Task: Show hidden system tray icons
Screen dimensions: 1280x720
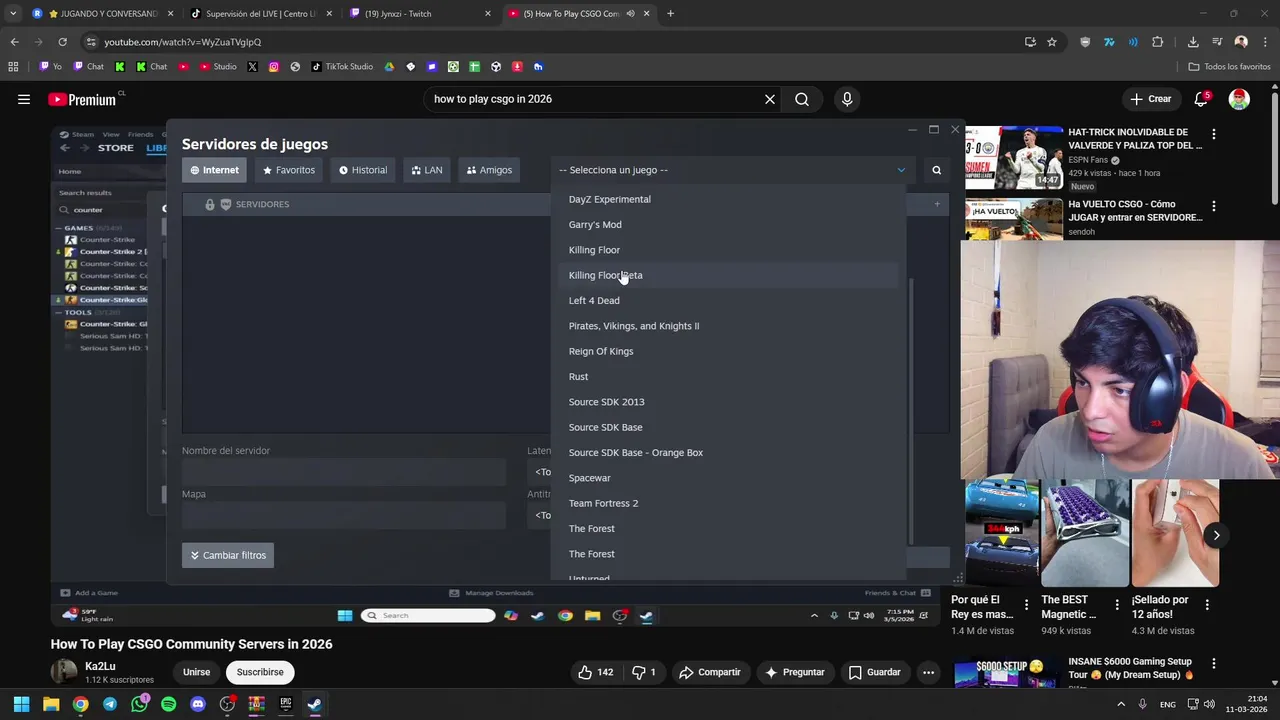Action: pyautogui.click(x=1121, y=704)
